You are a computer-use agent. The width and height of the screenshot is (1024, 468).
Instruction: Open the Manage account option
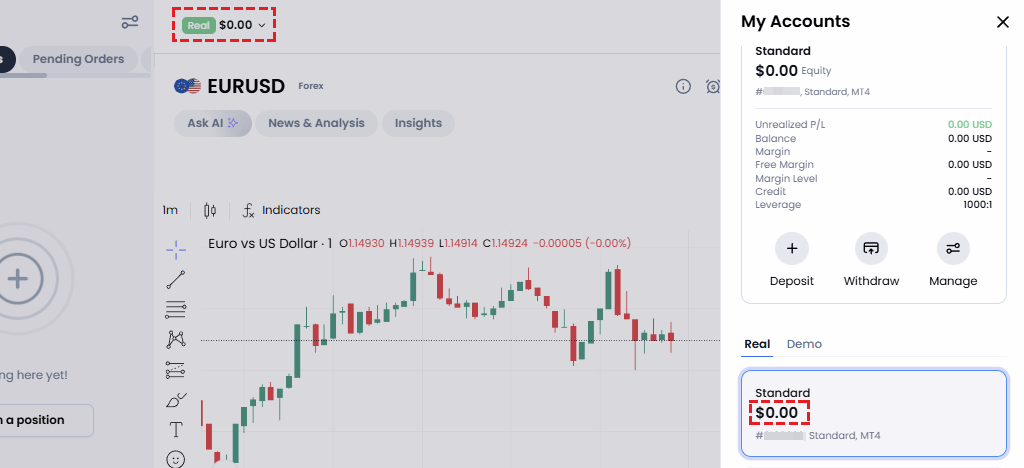point(953,260)
